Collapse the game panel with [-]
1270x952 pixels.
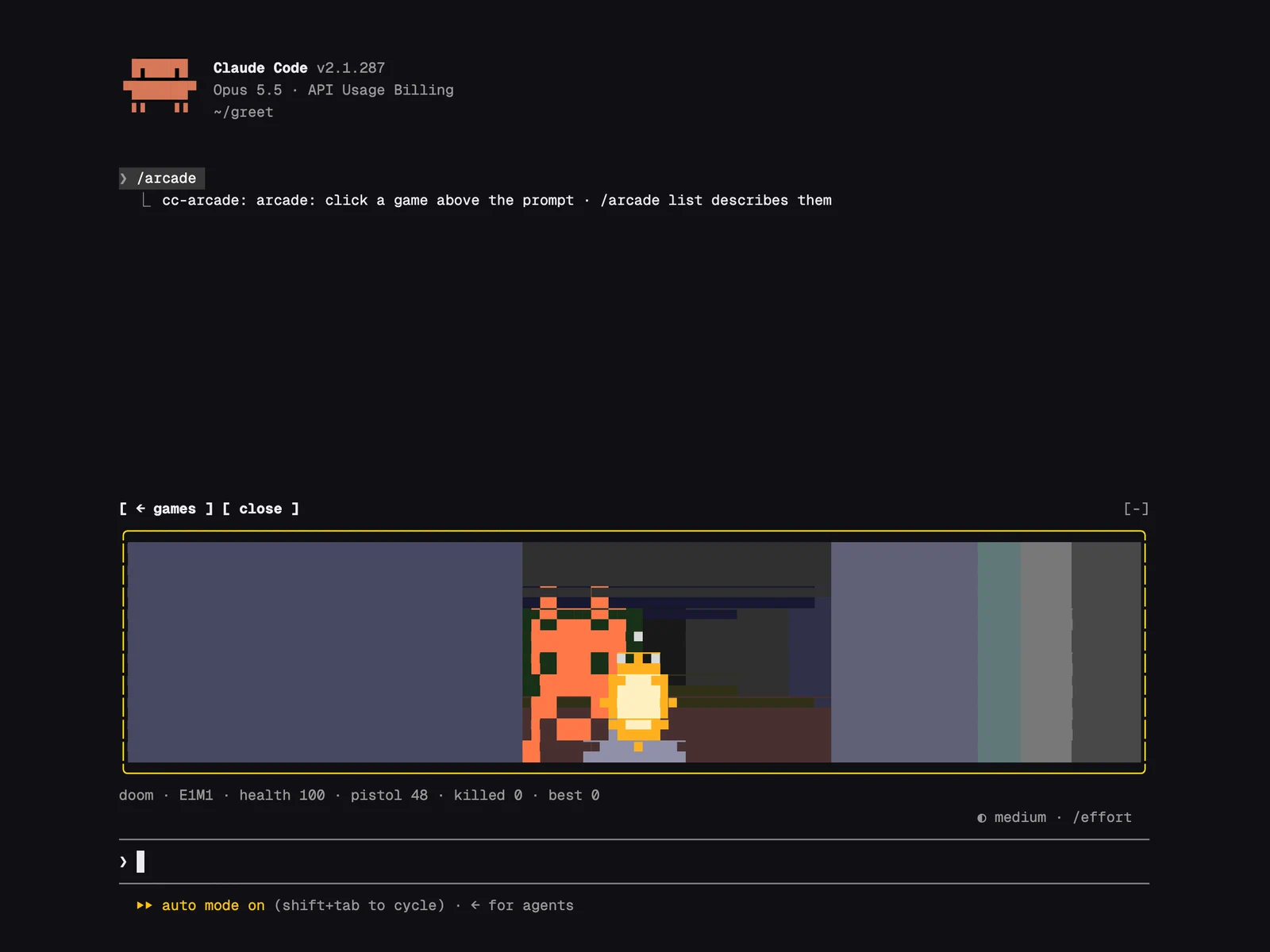click(1136, 509)
